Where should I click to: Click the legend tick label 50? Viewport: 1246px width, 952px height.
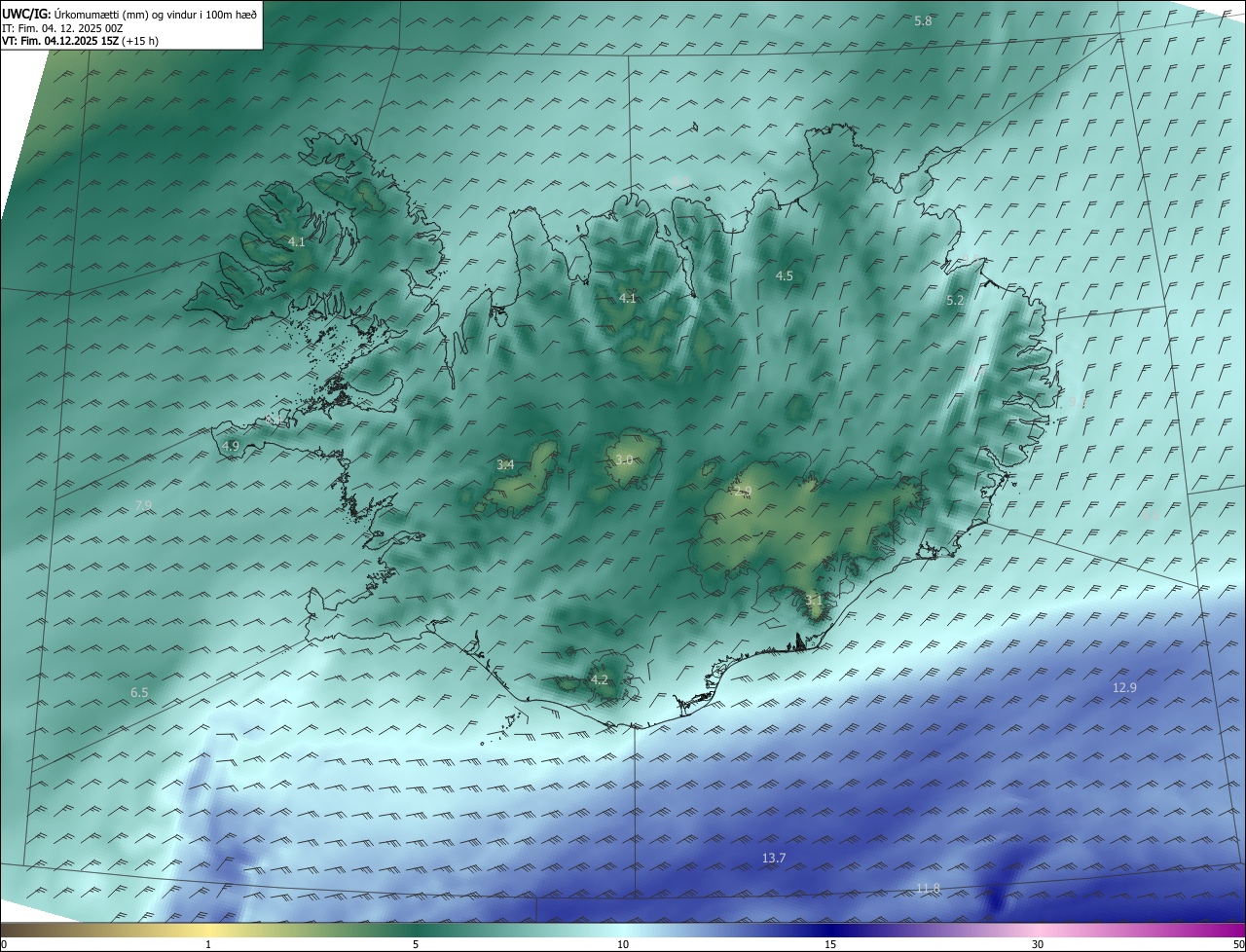[1239, 944]
